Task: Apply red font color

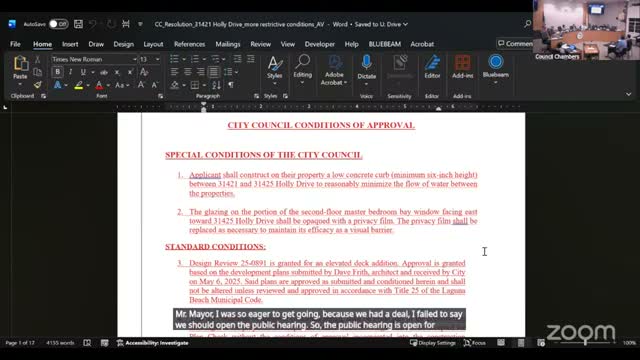Action: tap(99, 85)
